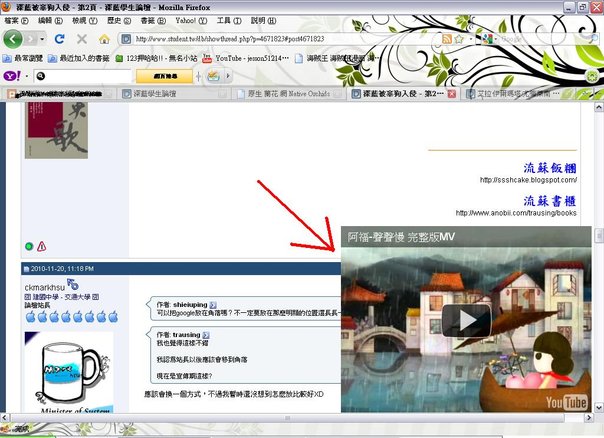604x438 pixels.
Task: Report post with red warning triangle icon
Action: tap(42, 246)
